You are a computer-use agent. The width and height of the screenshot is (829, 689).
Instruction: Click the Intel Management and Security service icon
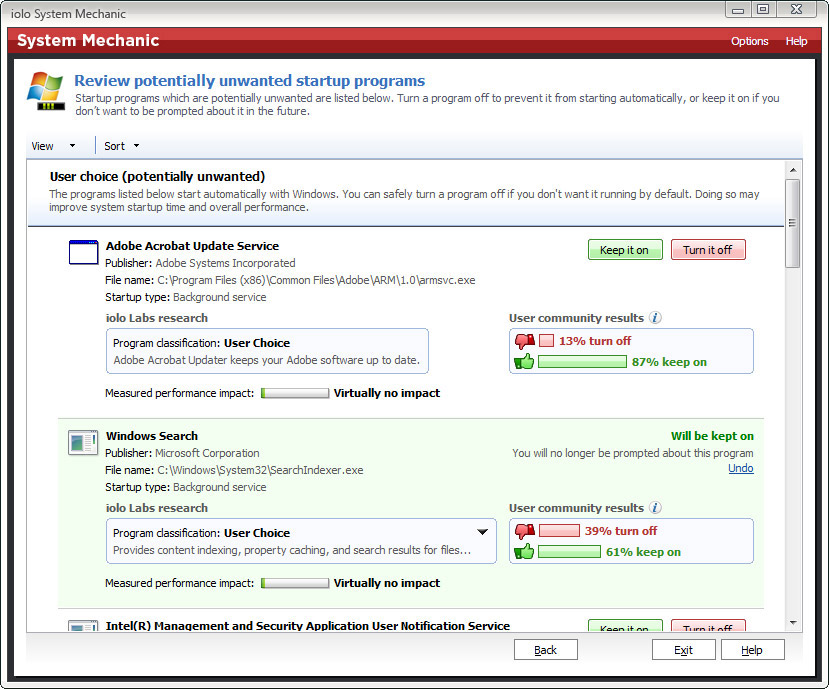coord(83,626)
